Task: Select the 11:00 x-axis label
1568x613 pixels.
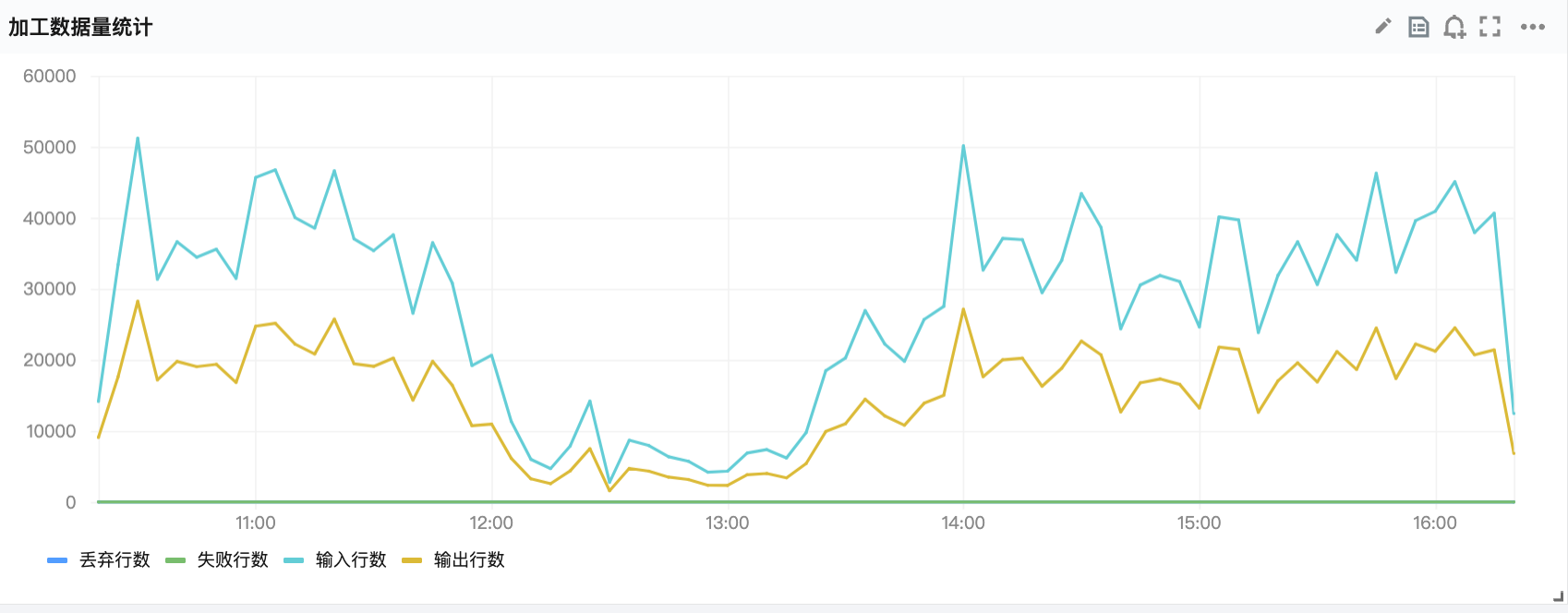Action: (x=256, y=523)
